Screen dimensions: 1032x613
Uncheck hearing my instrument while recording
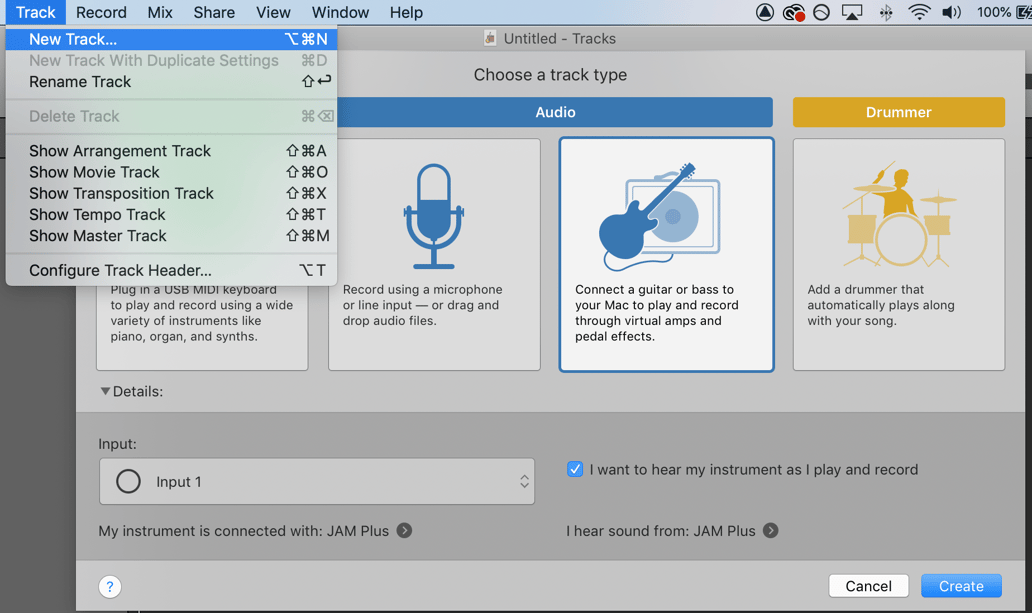[x=575, y=469]
